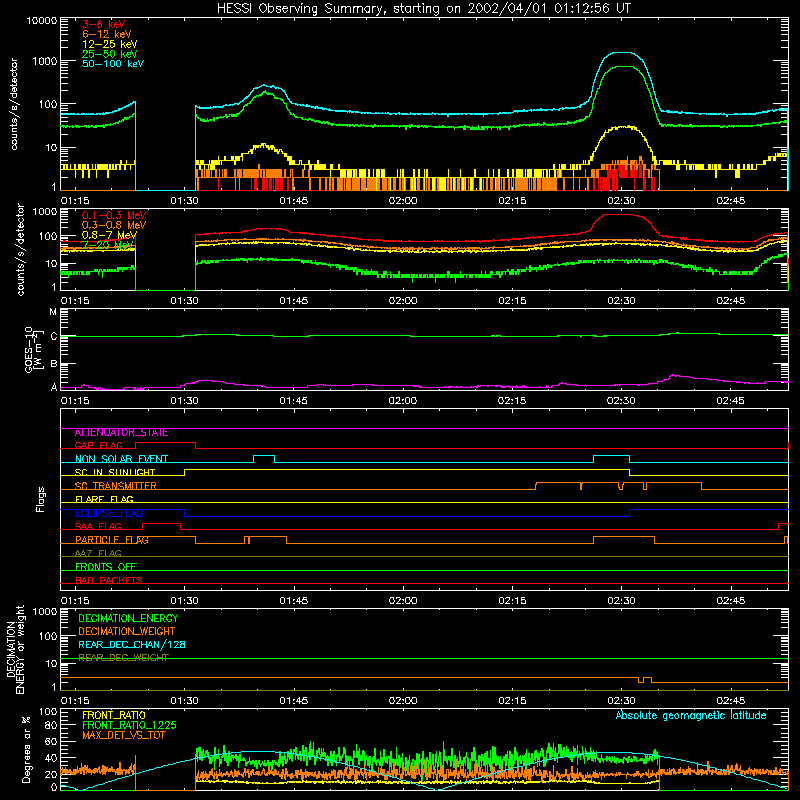Click the MAX_DET_VS_TOT legend label
The image size is (800, 800).
[x=123, y=735]
